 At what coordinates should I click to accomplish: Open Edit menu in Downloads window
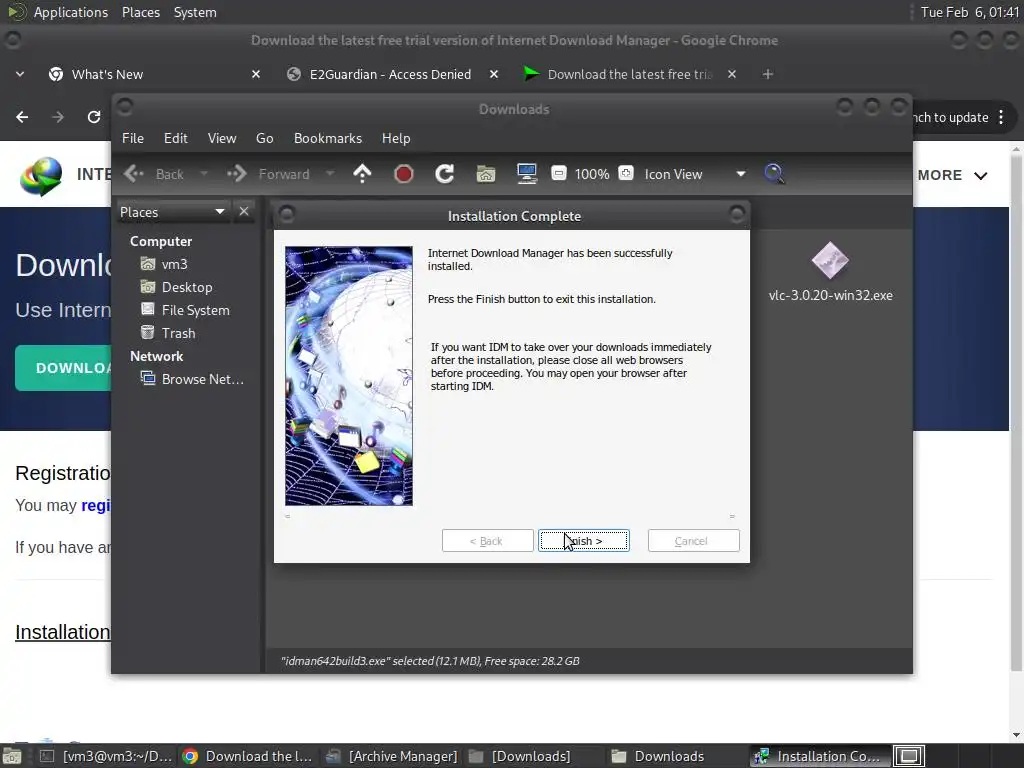click(x=175, y=138)
